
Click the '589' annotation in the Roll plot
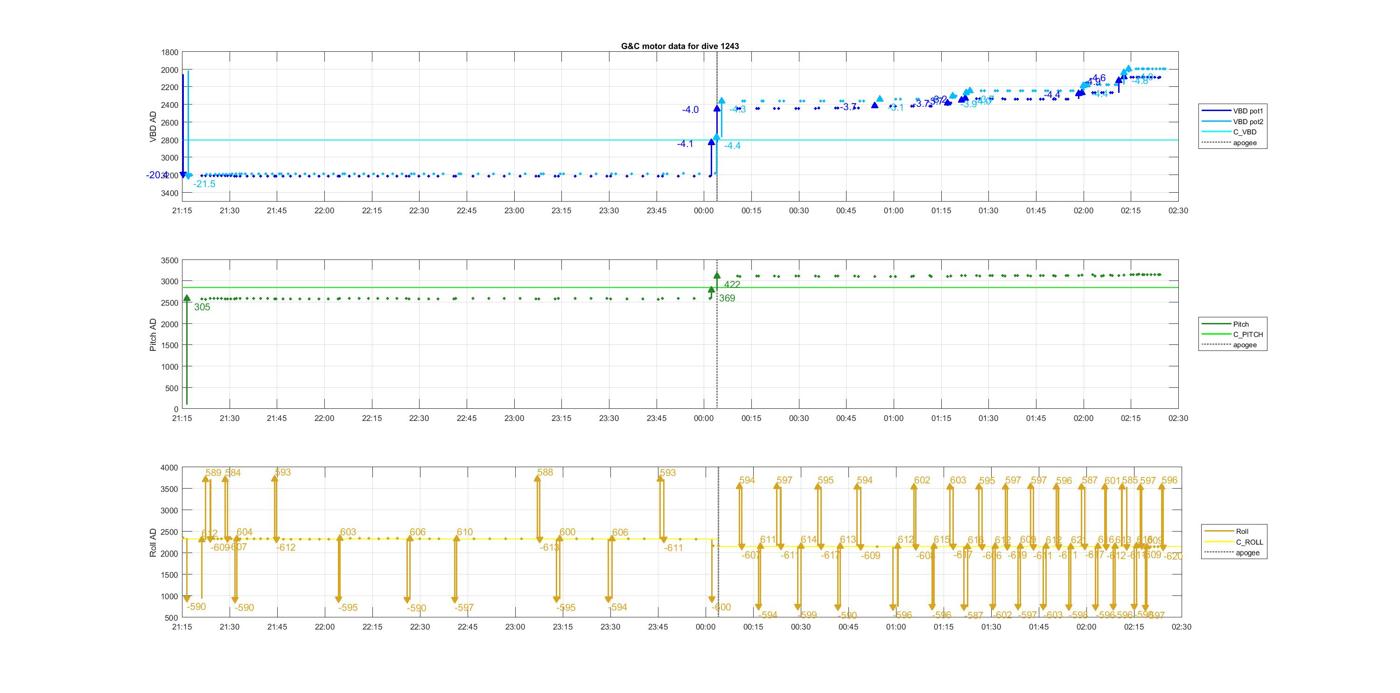point(213,473)
